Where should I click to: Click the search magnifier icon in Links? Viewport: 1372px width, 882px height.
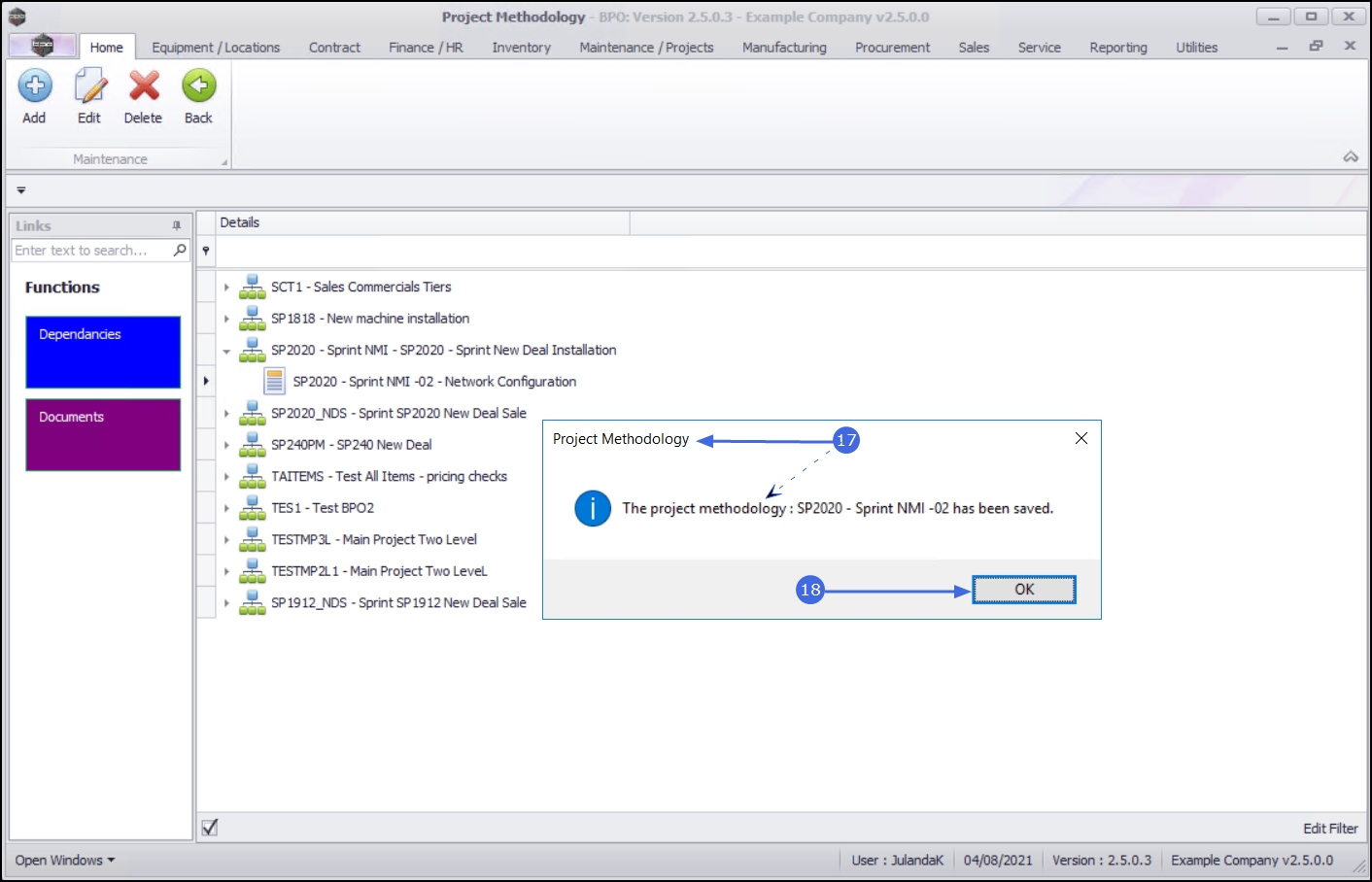180,250
